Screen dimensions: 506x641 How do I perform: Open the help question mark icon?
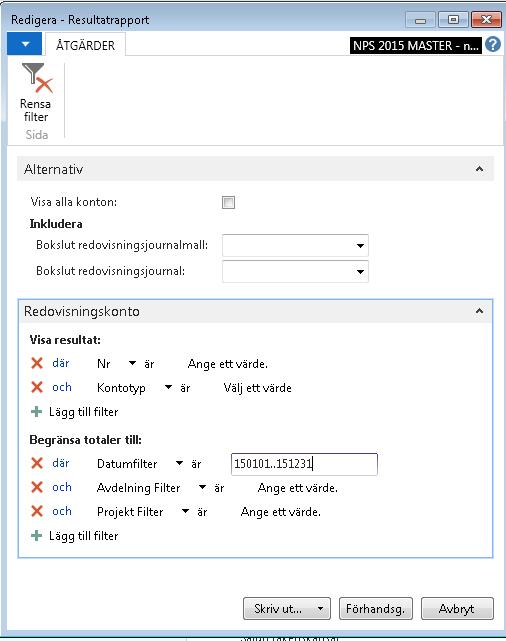[493, 44]
